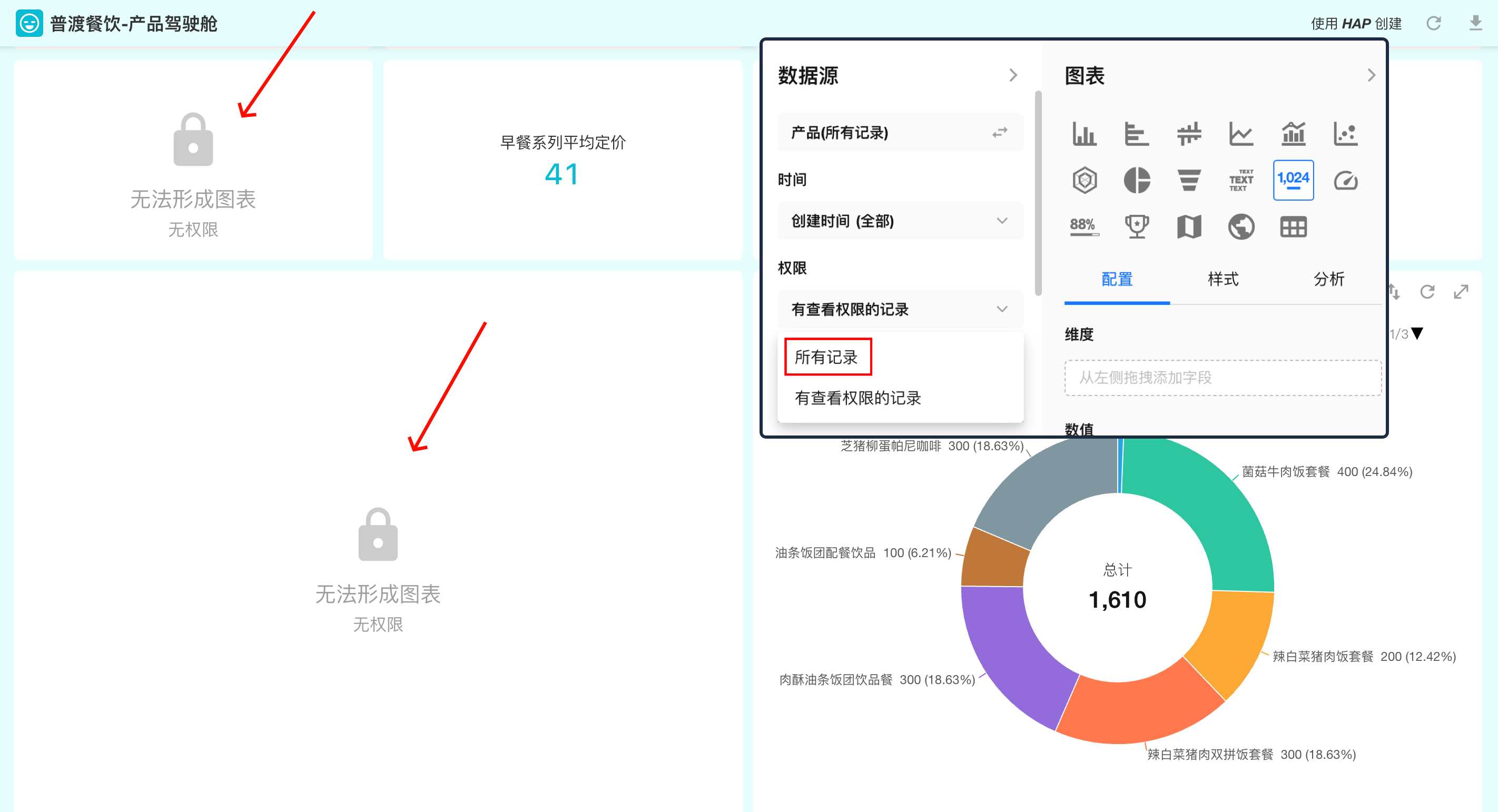Screen dimensions: 1498x812
Task: Open the 有查看权限的记录 permission dropdown
Action: point(900,309)
